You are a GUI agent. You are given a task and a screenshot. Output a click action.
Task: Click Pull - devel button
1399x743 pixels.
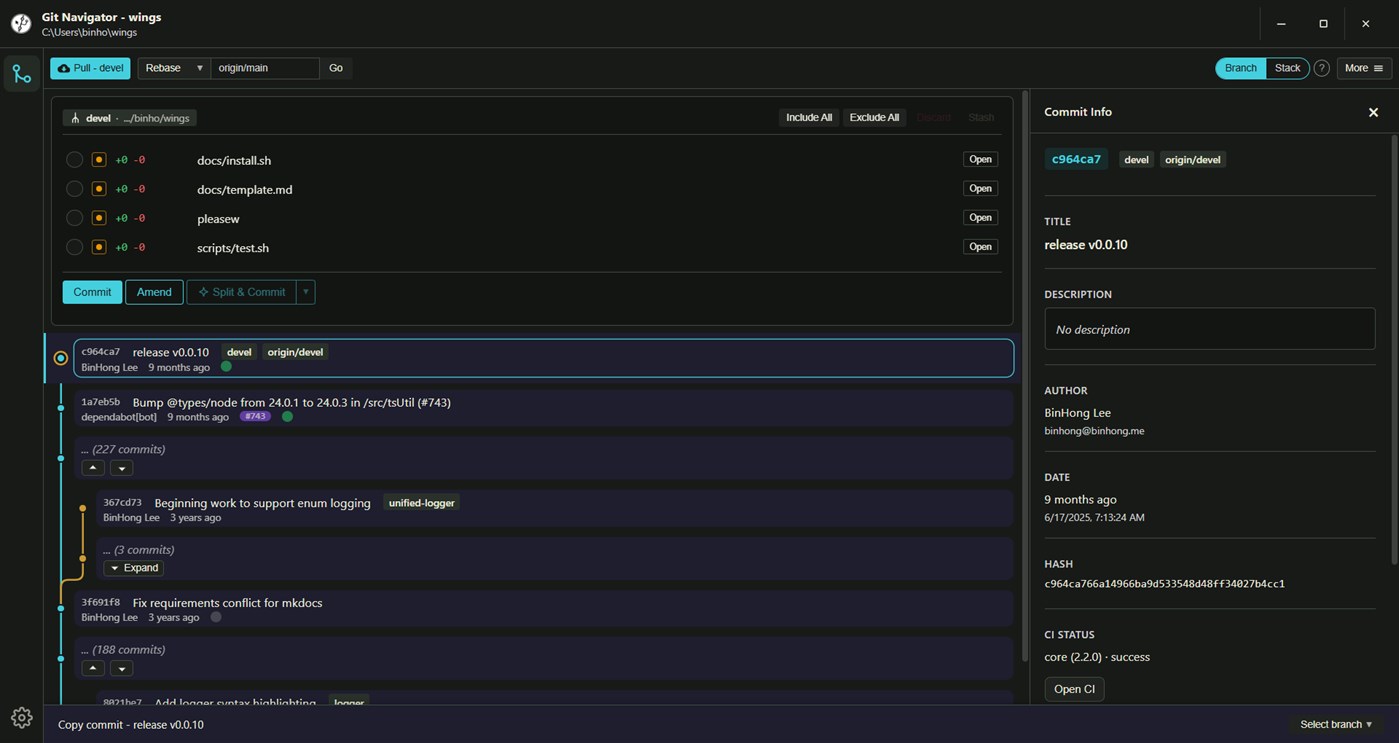[x=90, y=68]
